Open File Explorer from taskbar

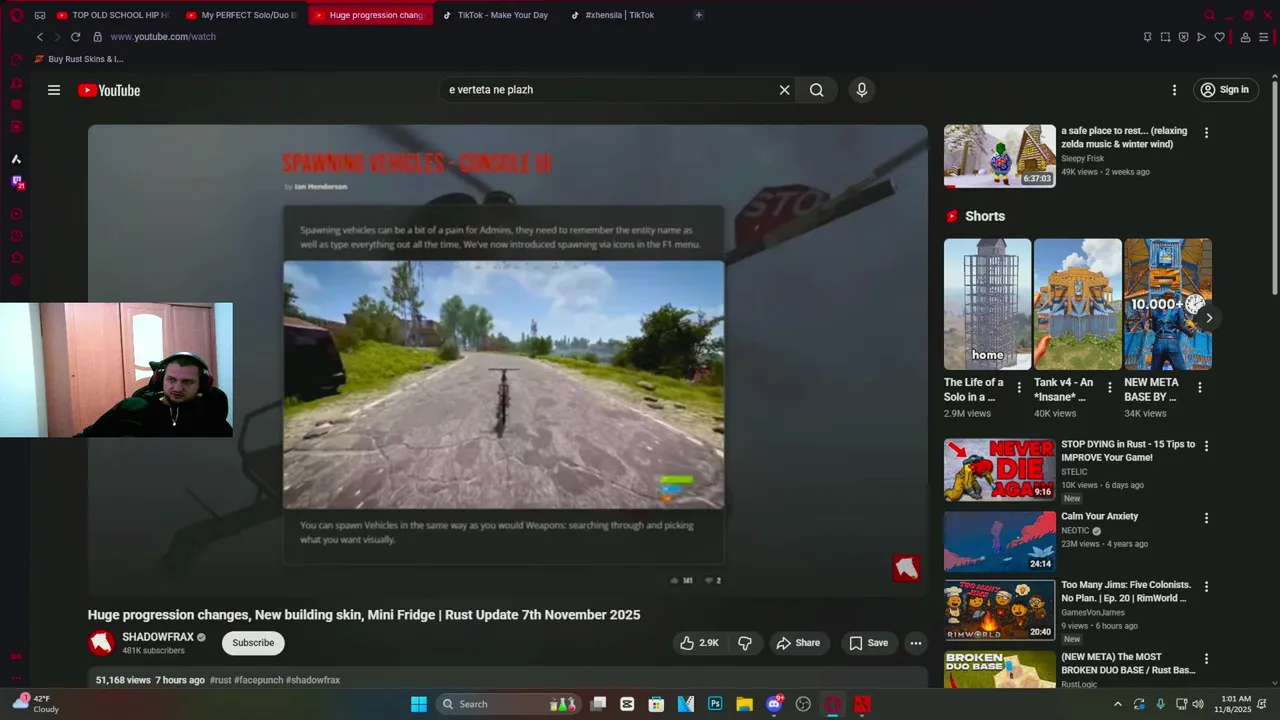[744, 704]
